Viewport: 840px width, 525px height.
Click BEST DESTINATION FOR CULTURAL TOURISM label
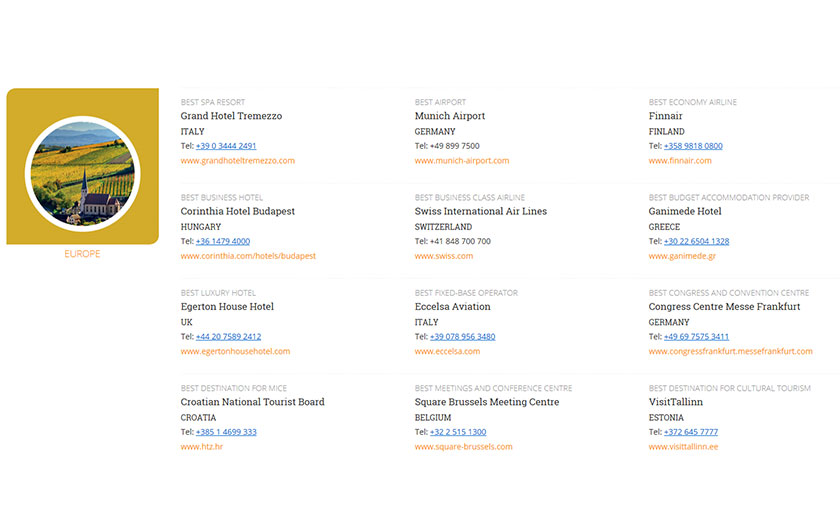click(x=730, y=388)
